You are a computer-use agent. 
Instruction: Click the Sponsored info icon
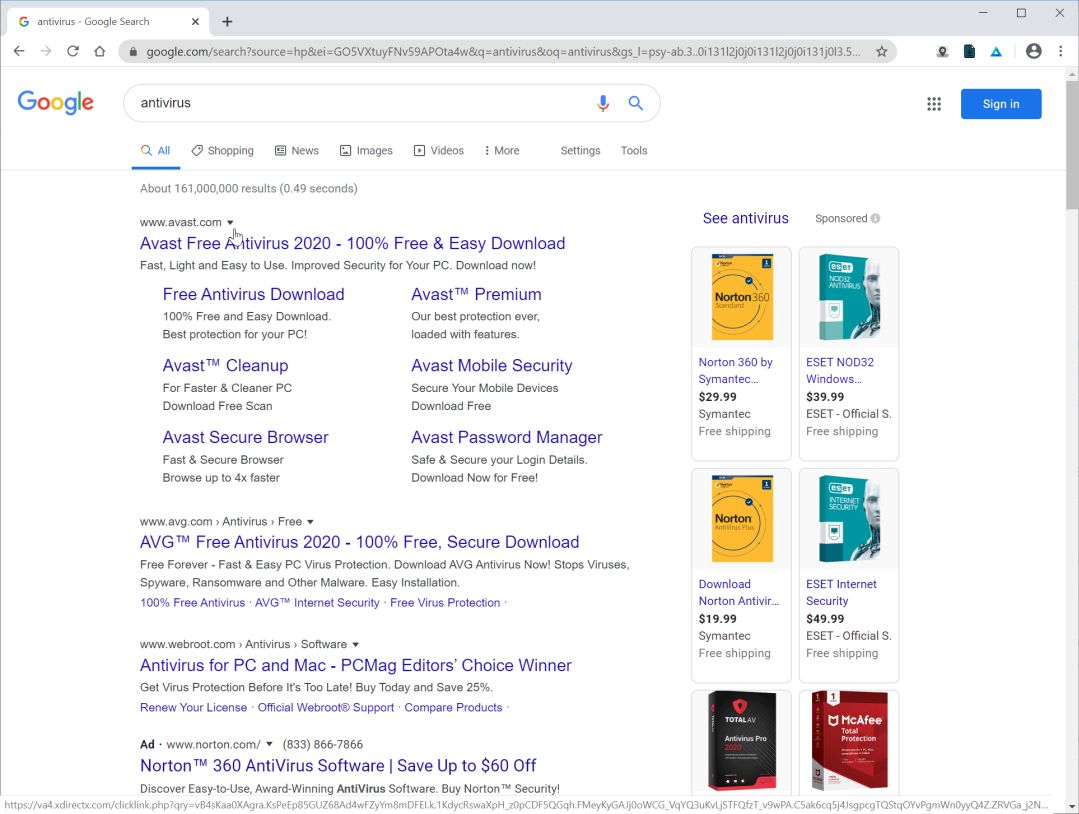pos(875,218)
